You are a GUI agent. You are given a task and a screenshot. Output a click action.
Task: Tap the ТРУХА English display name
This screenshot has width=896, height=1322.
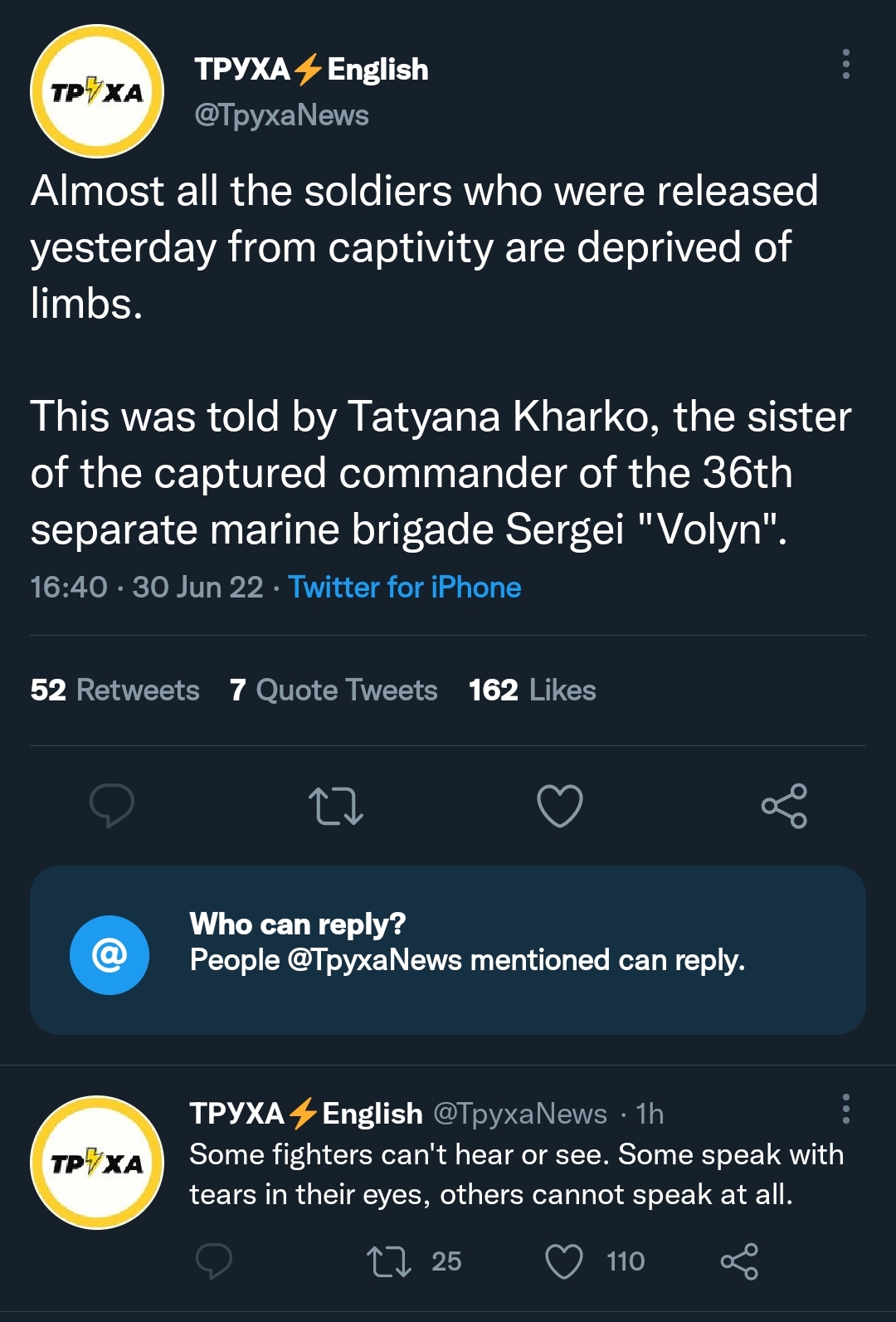(x=311, y=70)
